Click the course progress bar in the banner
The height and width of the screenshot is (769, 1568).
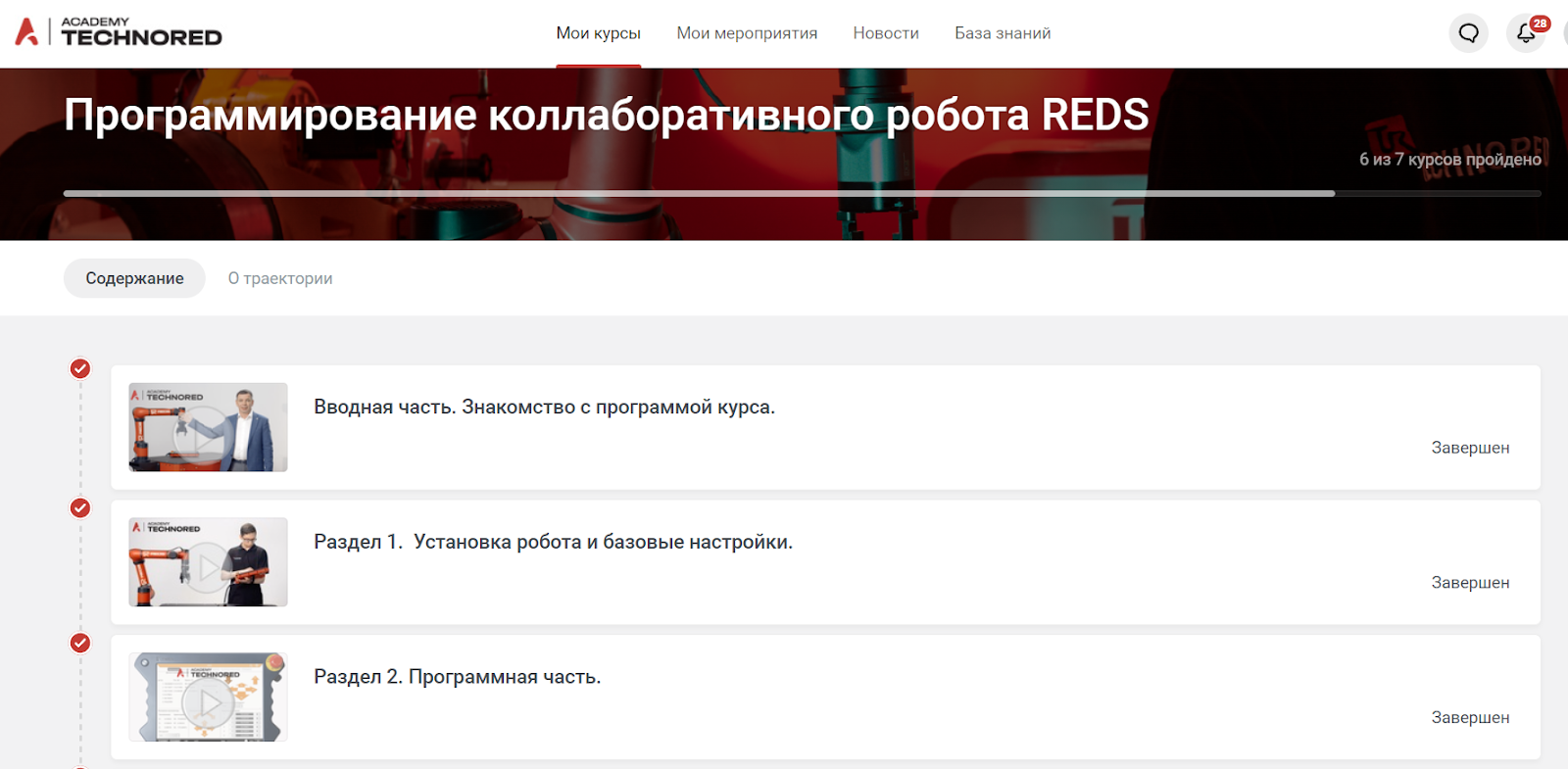tap(802, 194)
